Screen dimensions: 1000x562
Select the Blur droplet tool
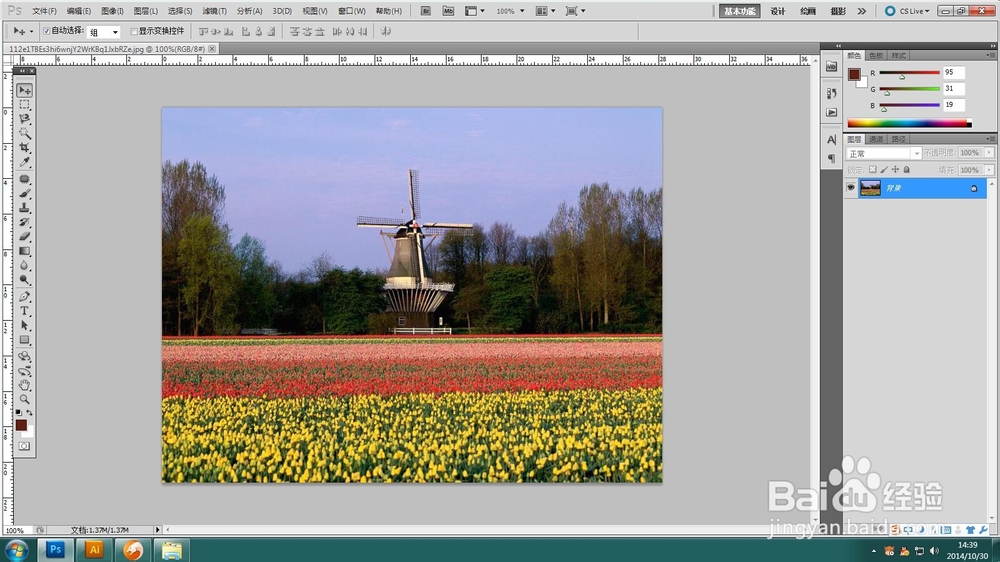click(24, 265)
